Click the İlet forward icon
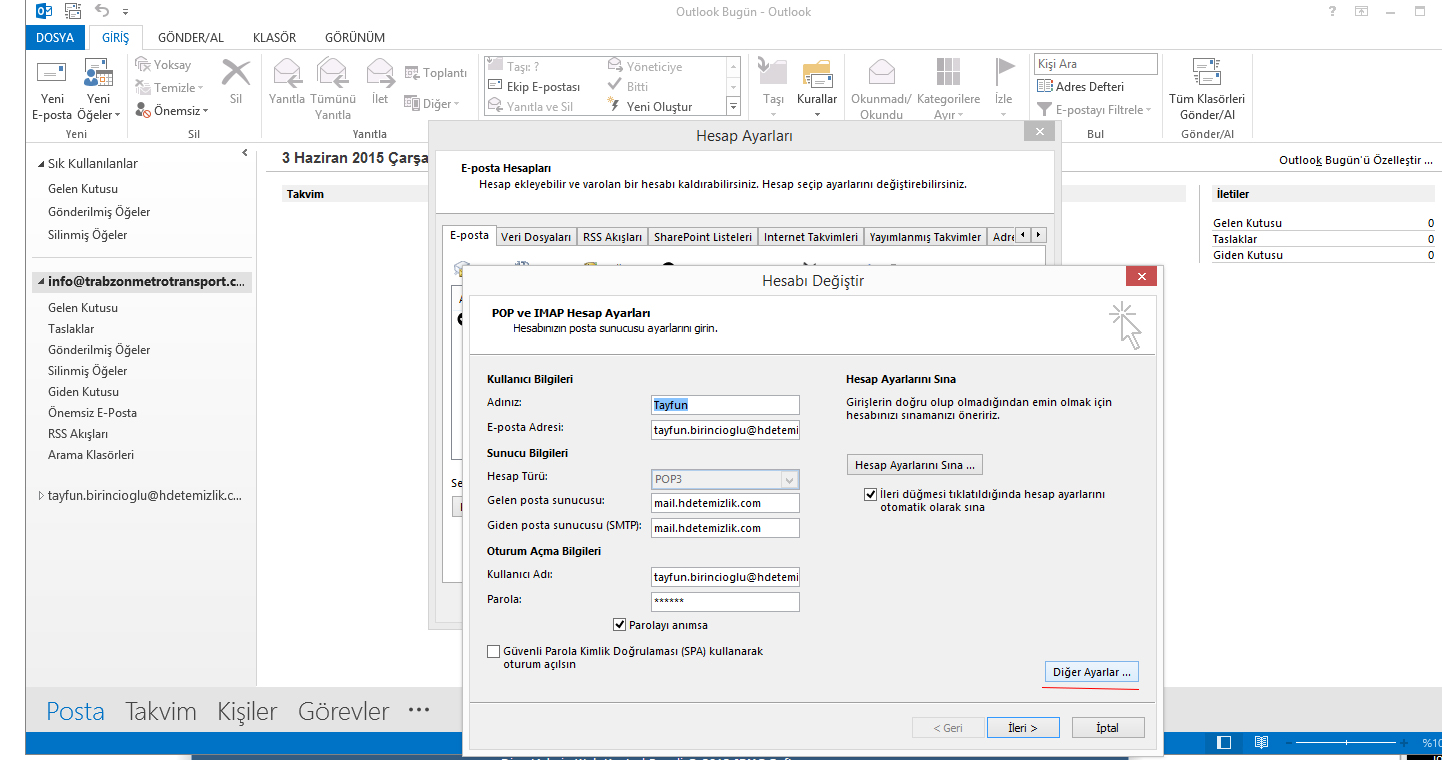This screenshot has width=1442, height=760. coord(380,73)
